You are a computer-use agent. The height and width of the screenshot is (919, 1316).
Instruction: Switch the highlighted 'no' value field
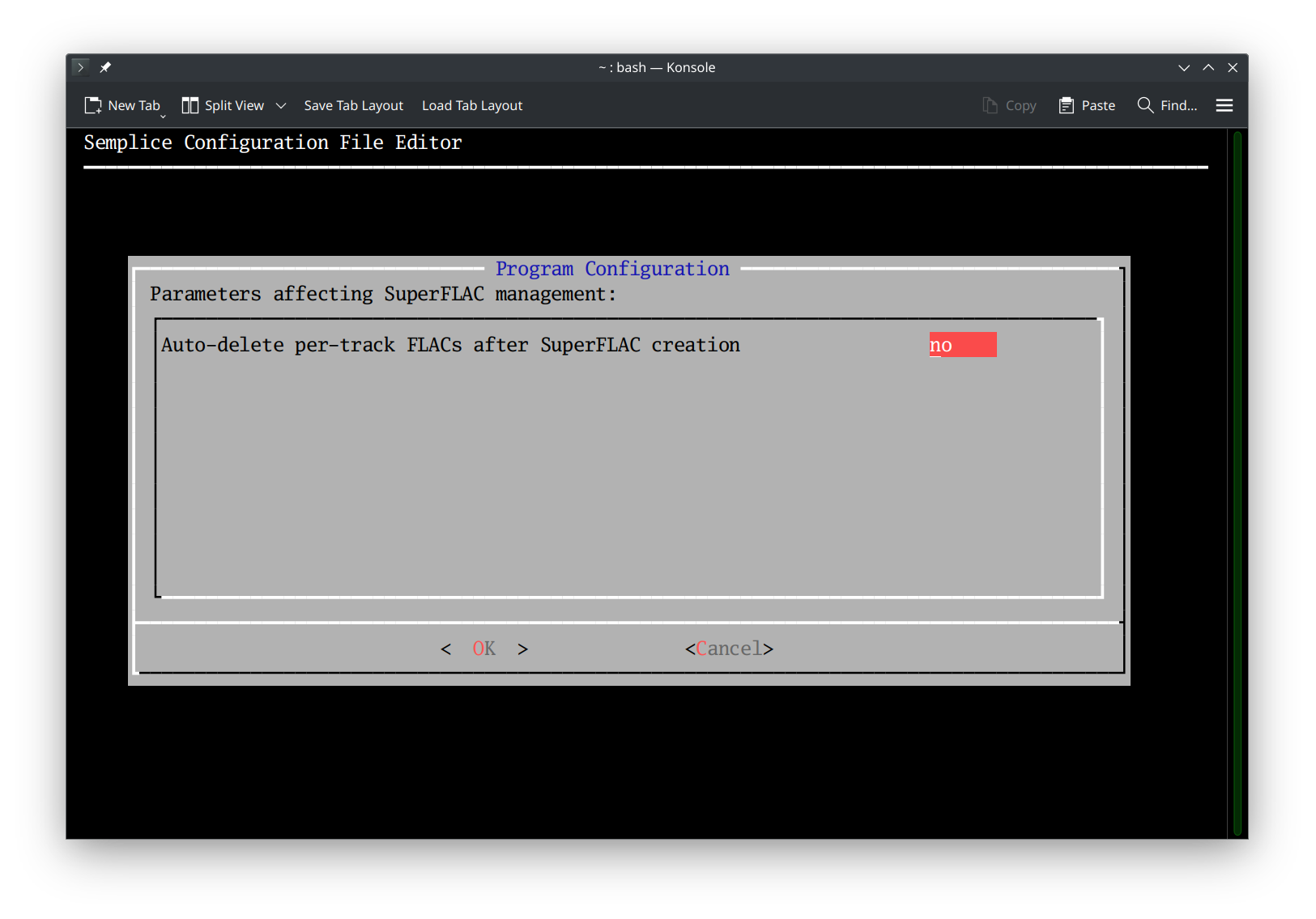[x=963, y=344]
